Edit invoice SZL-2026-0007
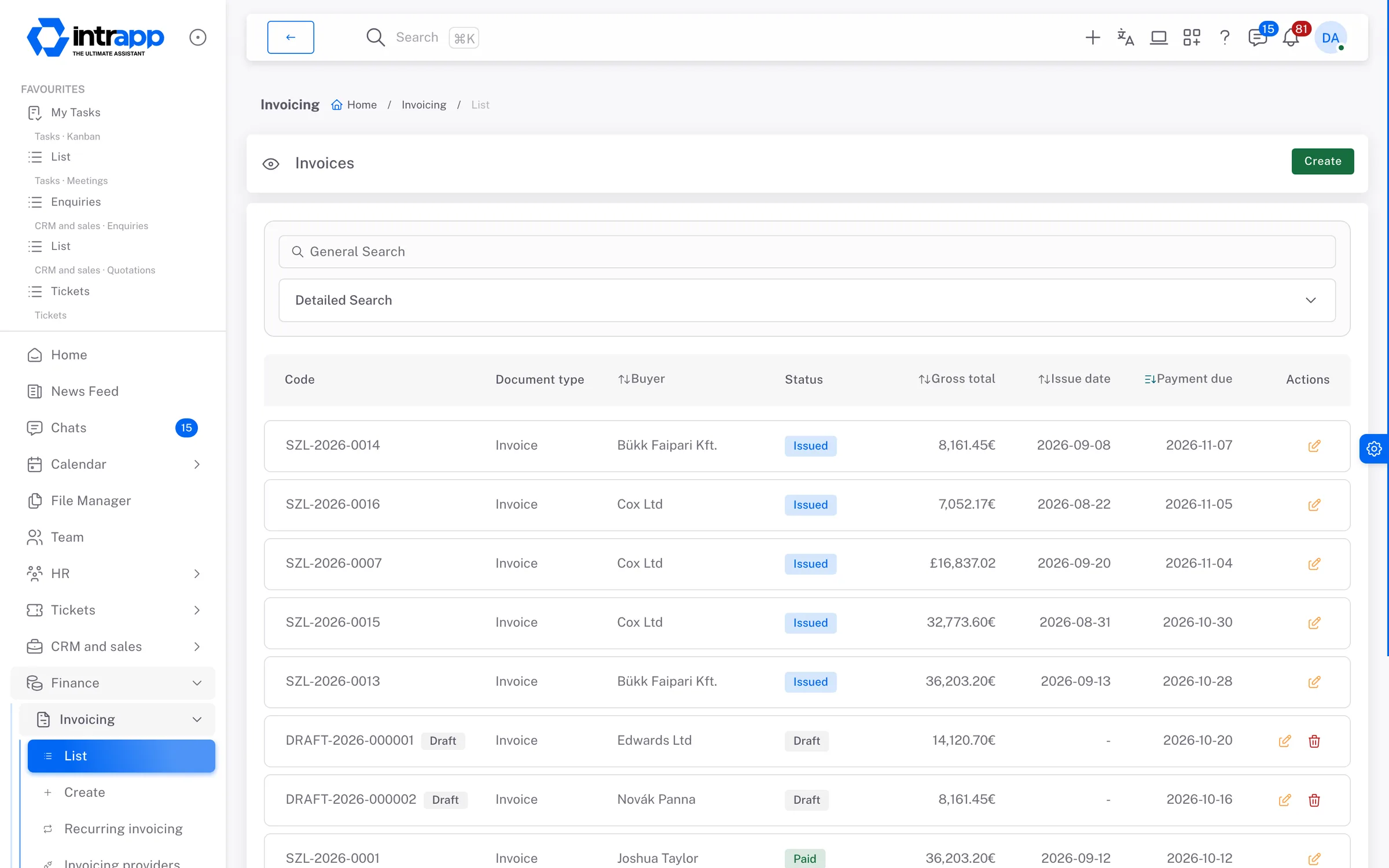Screen dimensions: 1389x868 1314,564
